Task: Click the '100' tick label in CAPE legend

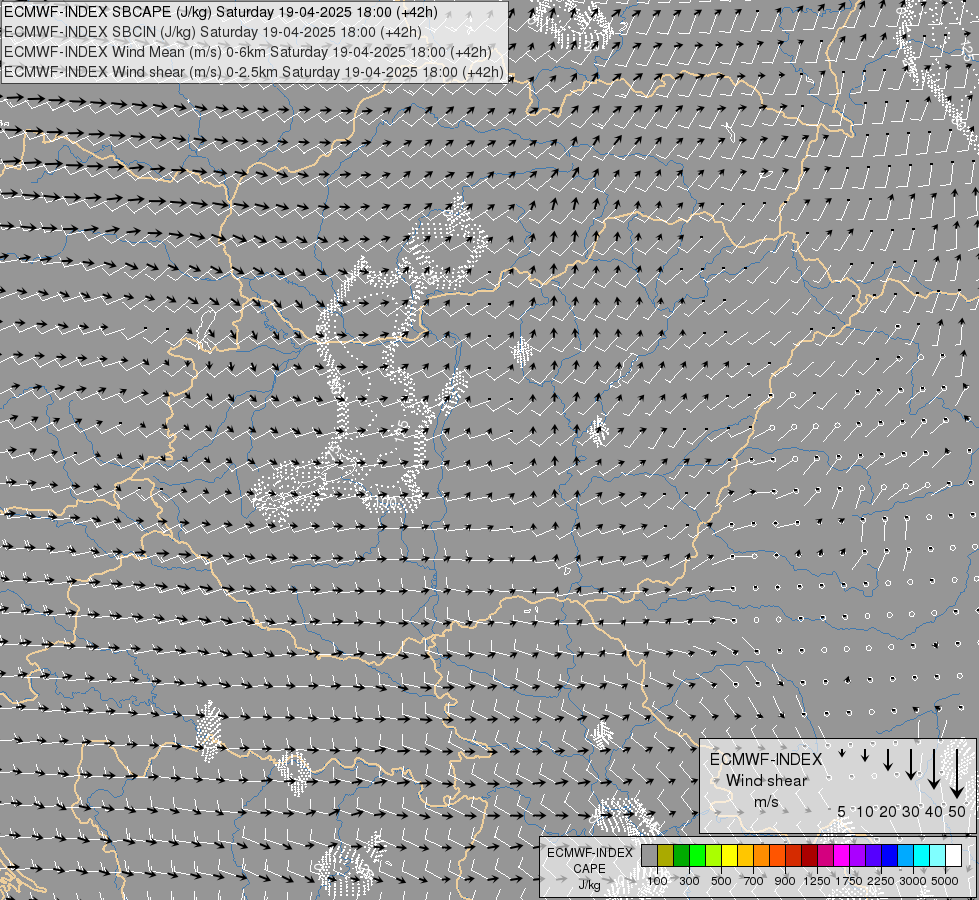Action: pos(657,881)
